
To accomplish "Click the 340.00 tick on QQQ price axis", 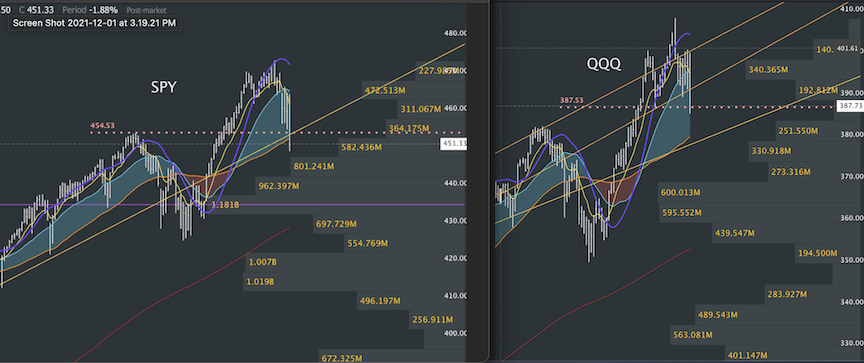I will tap(852, 302).
